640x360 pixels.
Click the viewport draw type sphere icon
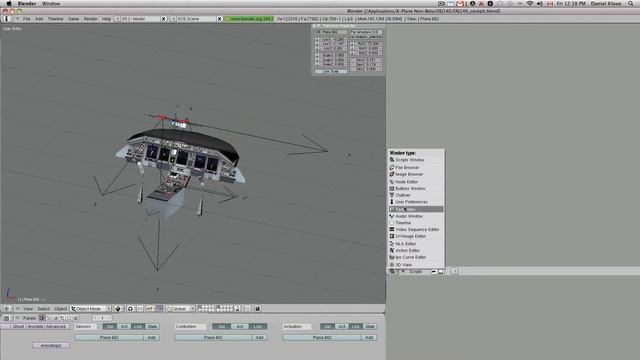(118, 309)
